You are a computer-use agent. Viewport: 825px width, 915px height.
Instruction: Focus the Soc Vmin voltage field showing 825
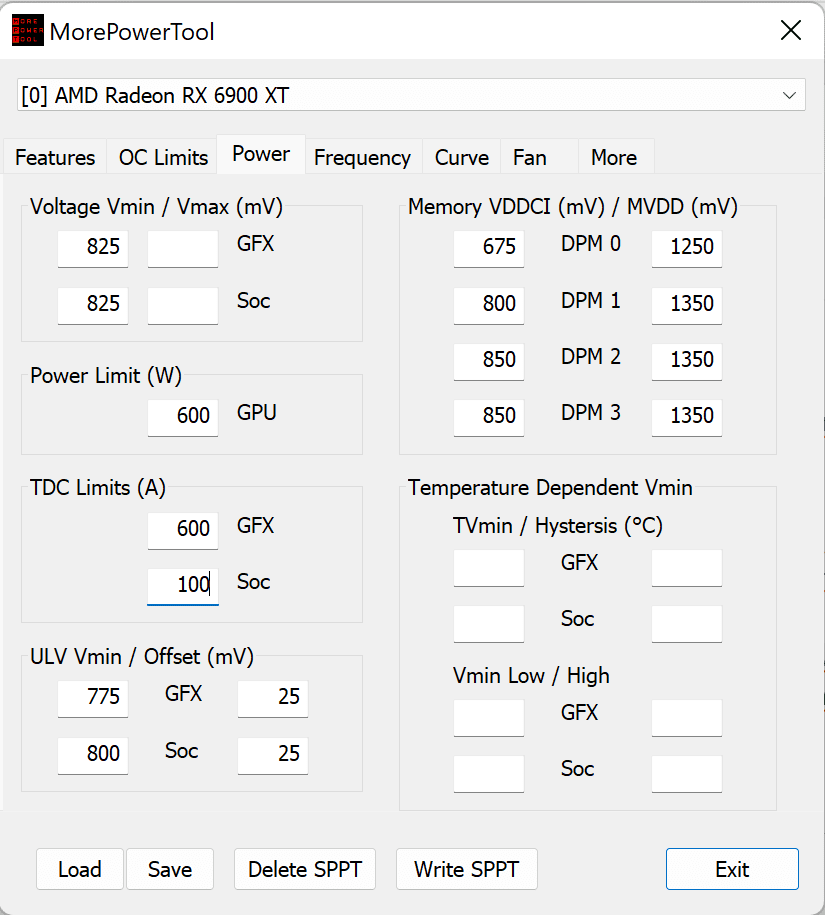(x=93, y=306)
